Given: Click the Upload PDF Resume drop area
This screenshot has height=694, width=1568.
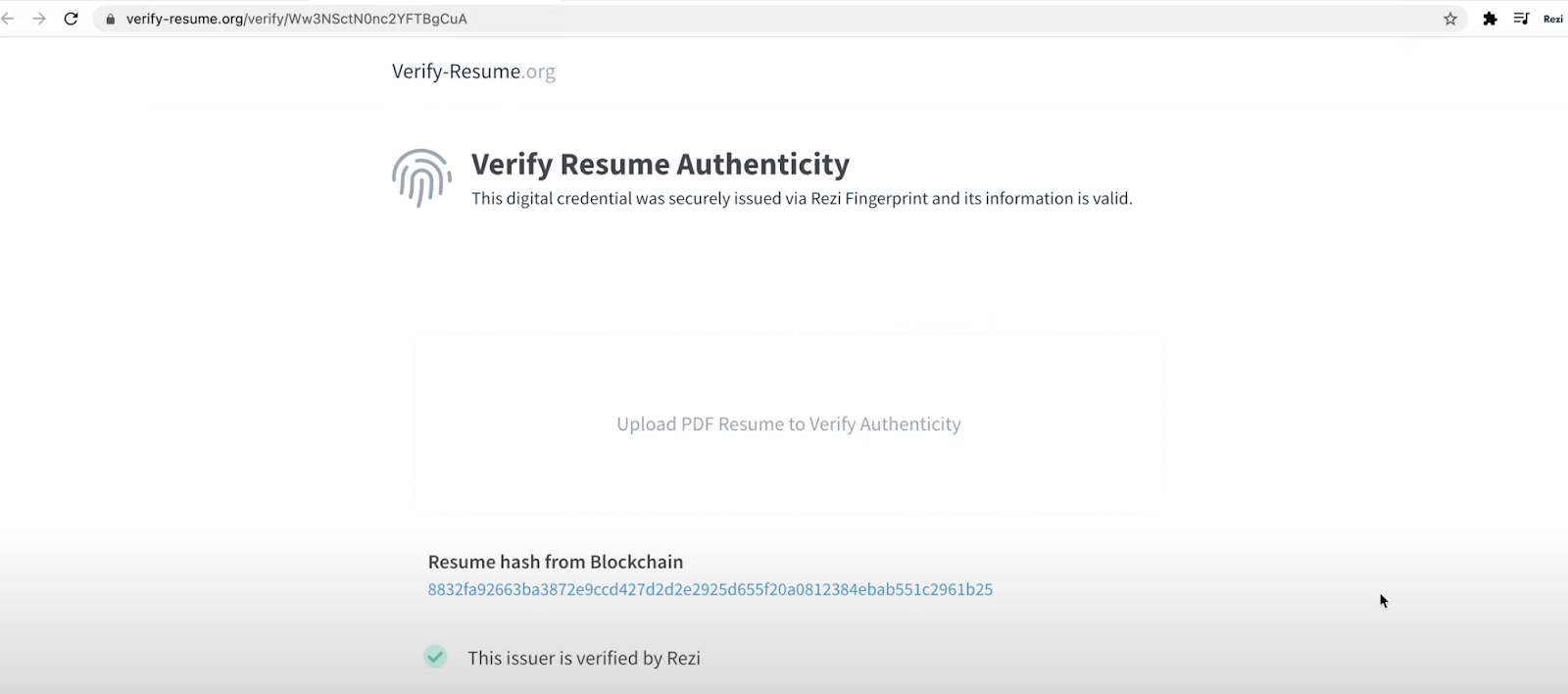Looking at the screenshot, I should [789, 423].
